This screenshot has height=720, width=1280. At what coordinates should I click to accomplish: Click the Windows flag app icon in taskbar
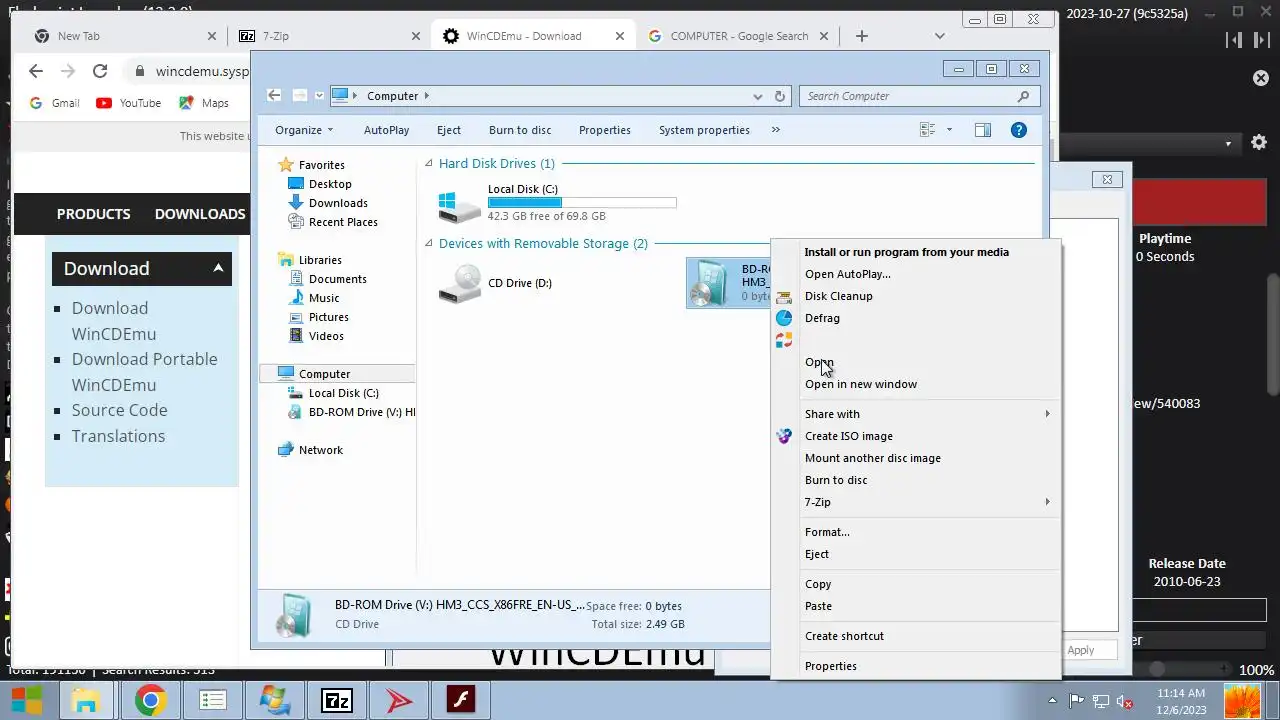coord(274,700)
